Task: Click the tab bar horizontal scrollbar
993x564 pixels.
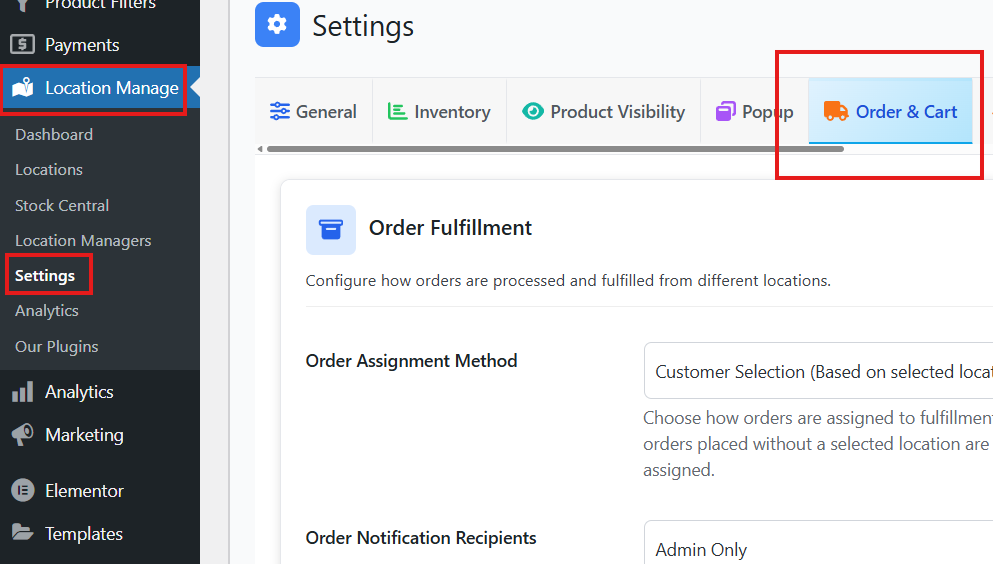Action: point(555,149)
